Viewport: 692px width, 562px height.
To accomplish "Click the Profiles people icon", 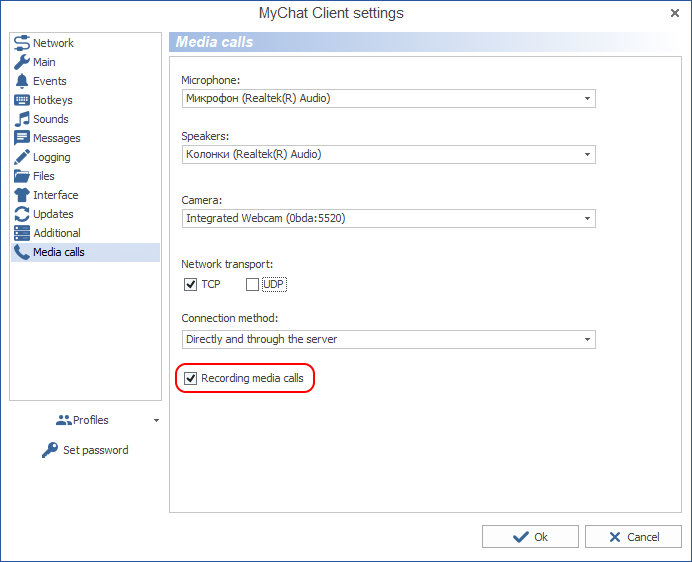I will pos(64,420).
